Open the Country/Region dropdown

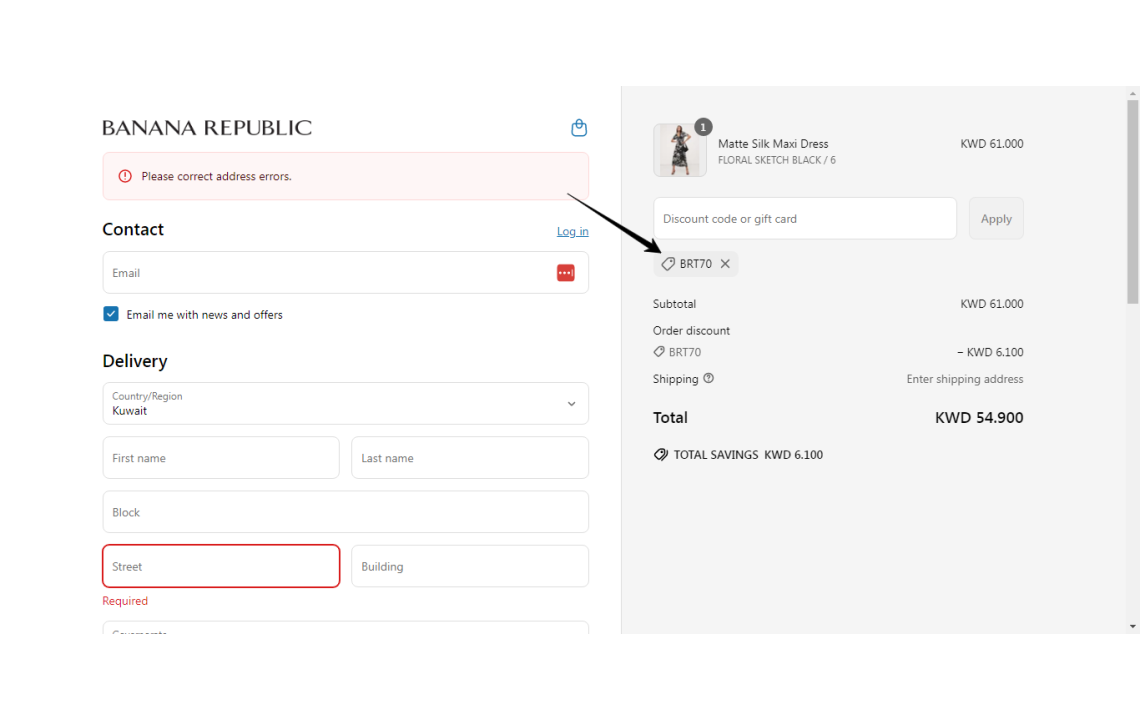point(345,404)
